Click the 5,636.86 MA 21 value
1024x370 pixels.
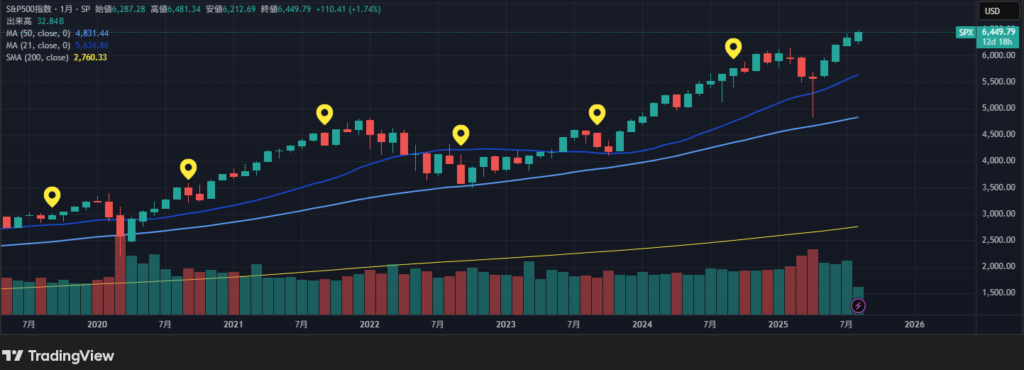tap(92, 45)
